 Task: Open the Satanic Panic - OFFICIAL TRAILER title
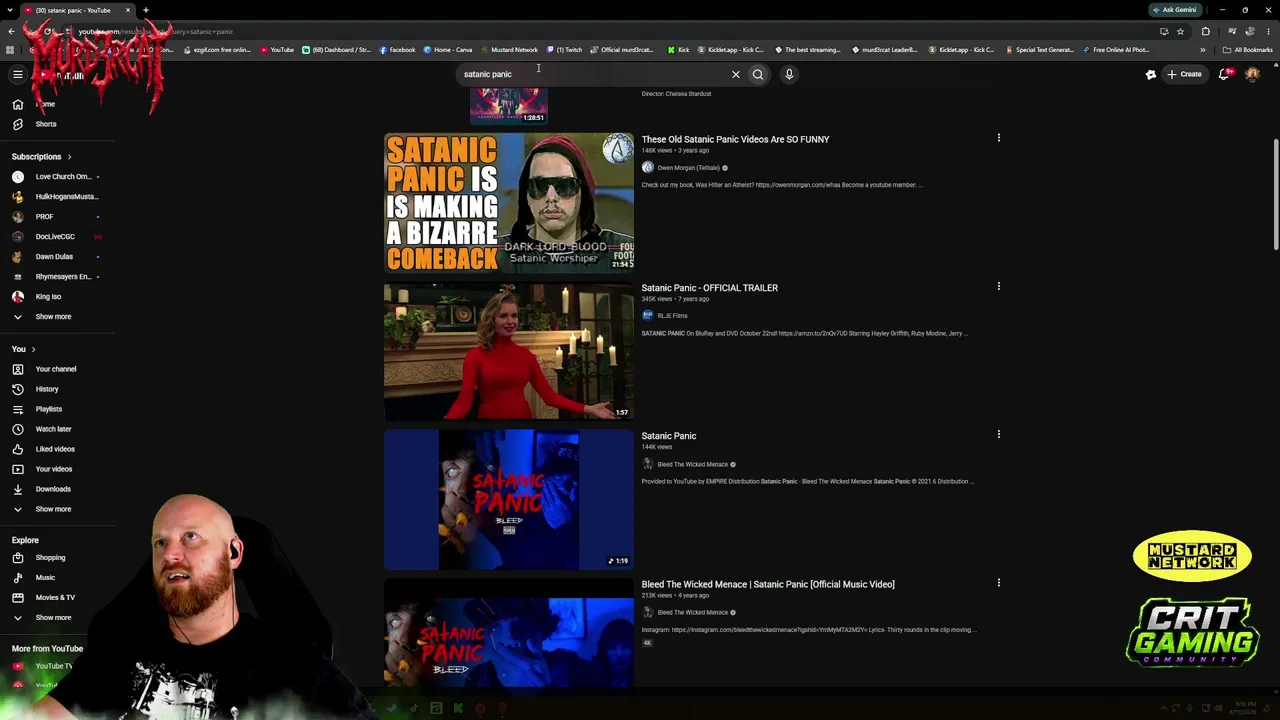pos(709,288)
